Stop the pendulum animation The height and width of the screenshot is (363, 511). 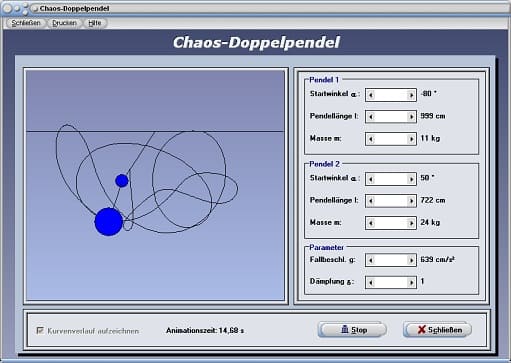tap(352, 330)
